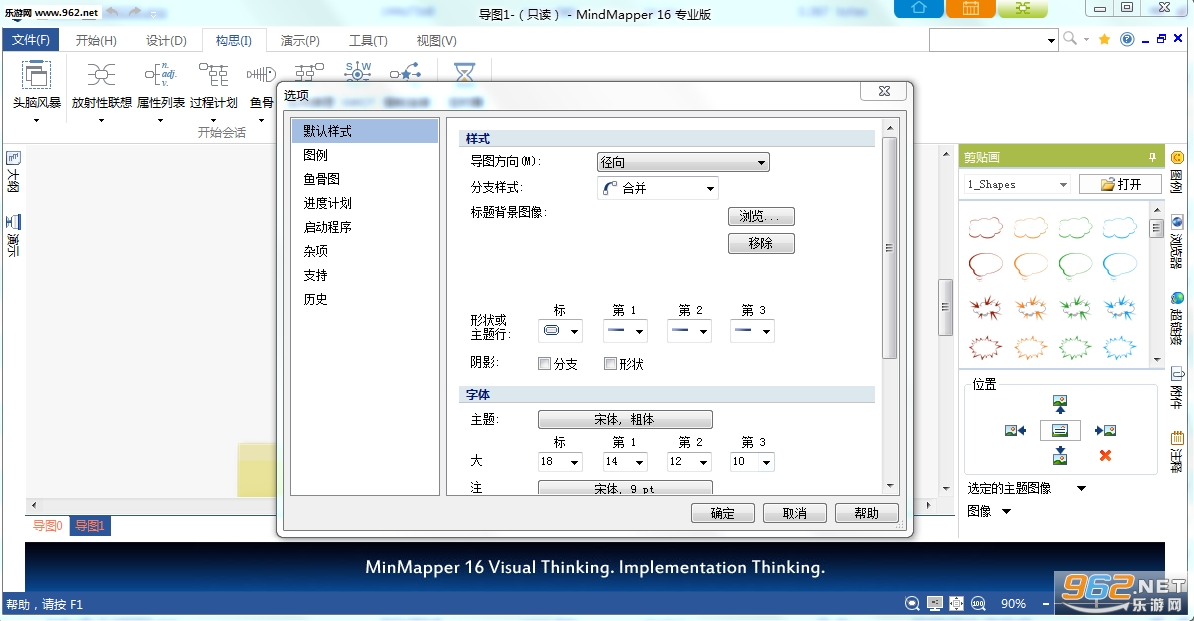Click the 移除 remove button

[x=761, y=243]
